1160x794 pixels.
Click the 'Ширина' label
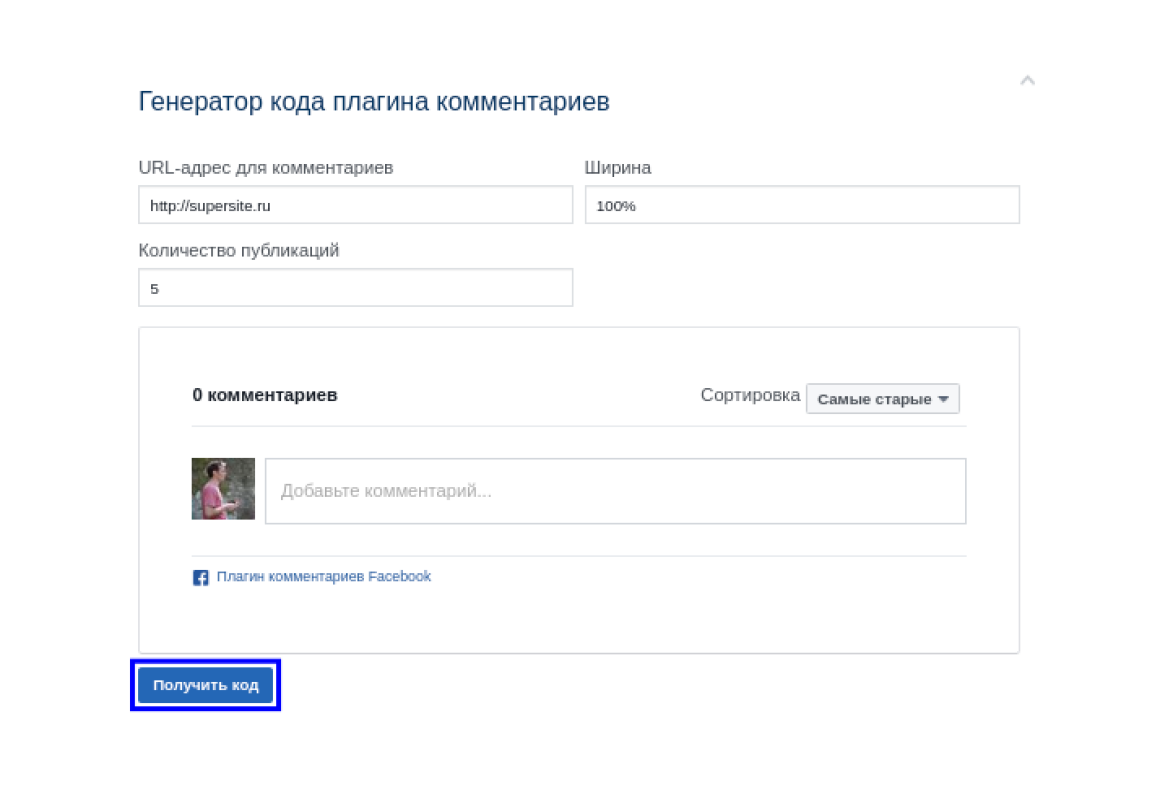coord(618,168)
